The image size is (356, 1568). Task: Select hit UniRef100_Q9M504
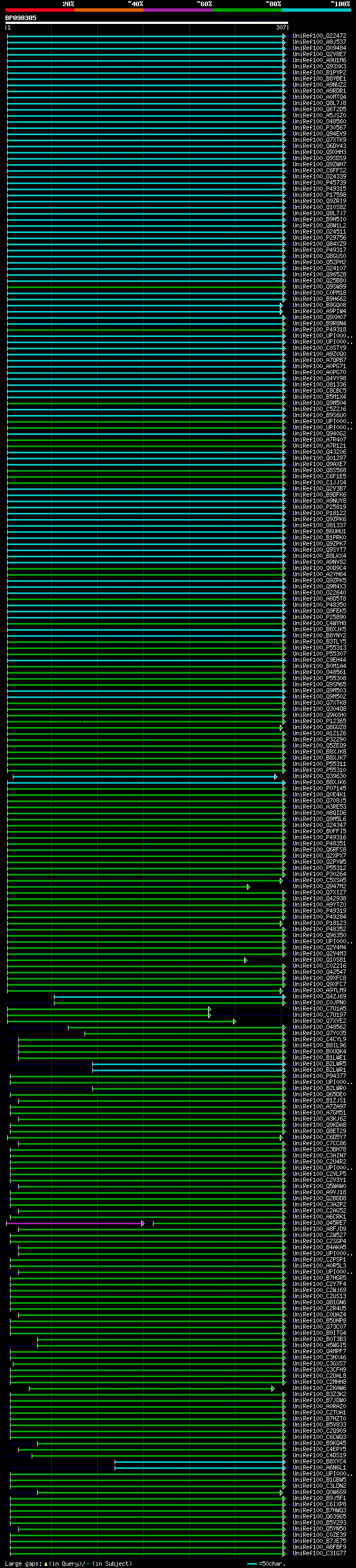[319, 403]
